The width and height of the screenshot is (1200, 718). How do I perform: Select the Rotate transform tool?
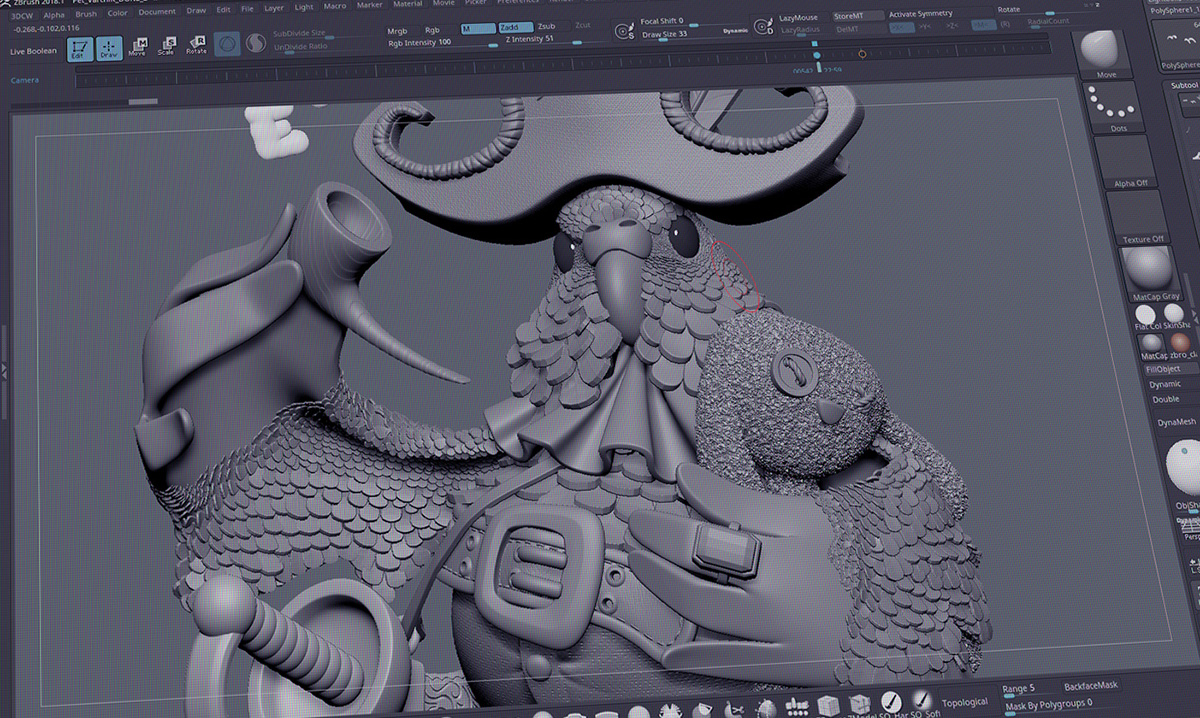pyautogui.click(x=196, y=44)
